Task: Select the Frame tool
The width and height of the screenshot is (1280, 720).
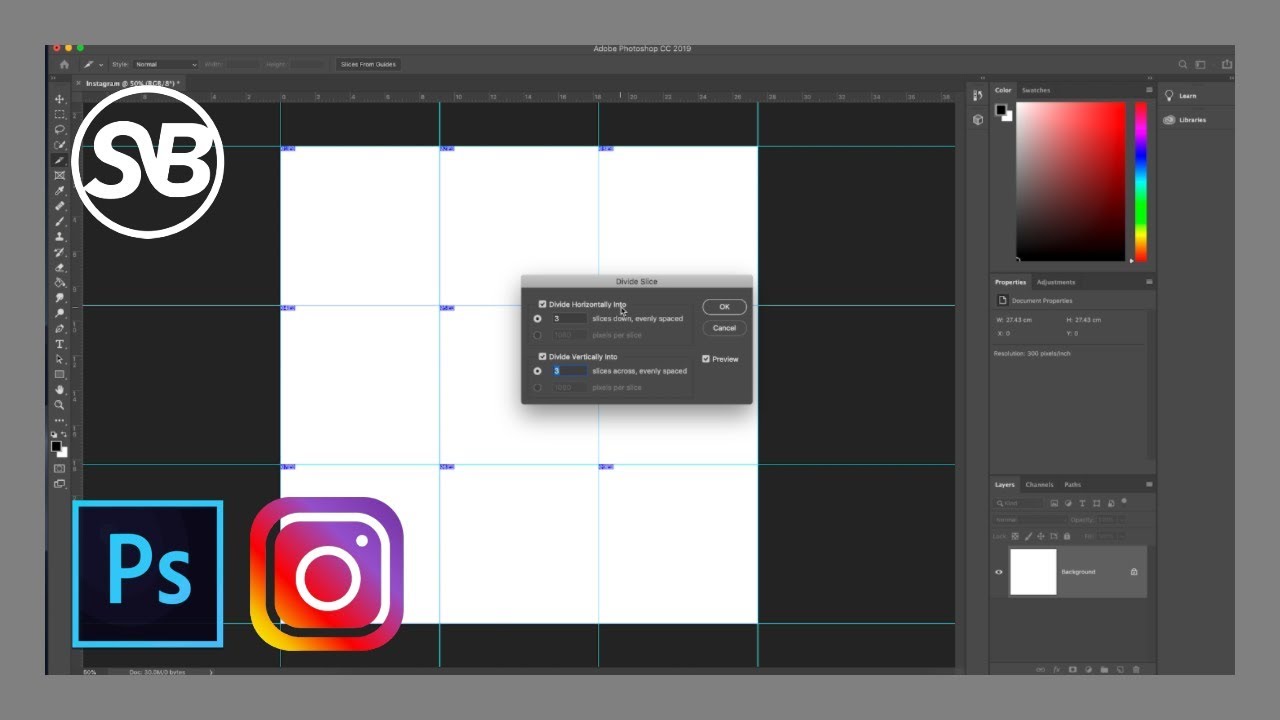Action: 60,175
